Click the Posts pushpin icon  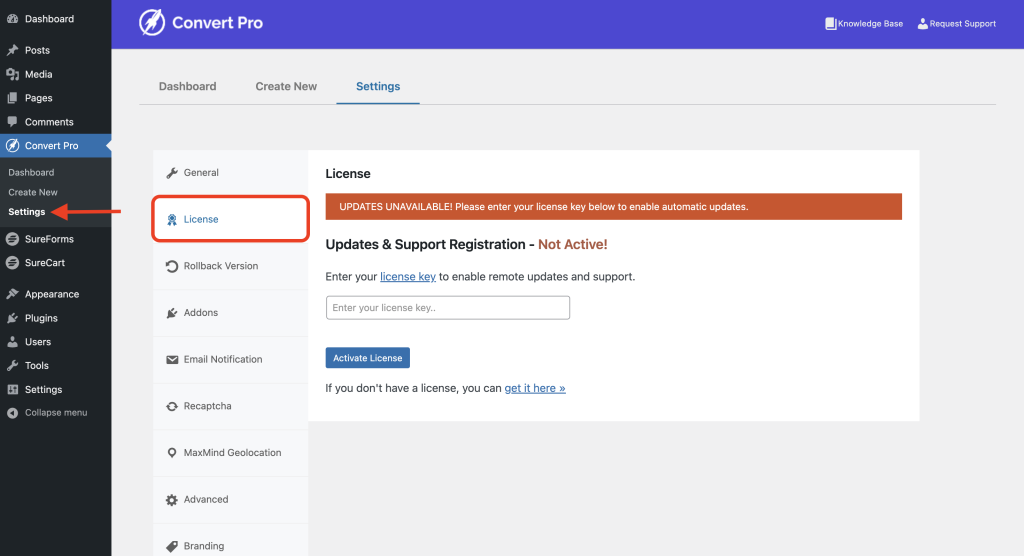[x=12, y=50]
